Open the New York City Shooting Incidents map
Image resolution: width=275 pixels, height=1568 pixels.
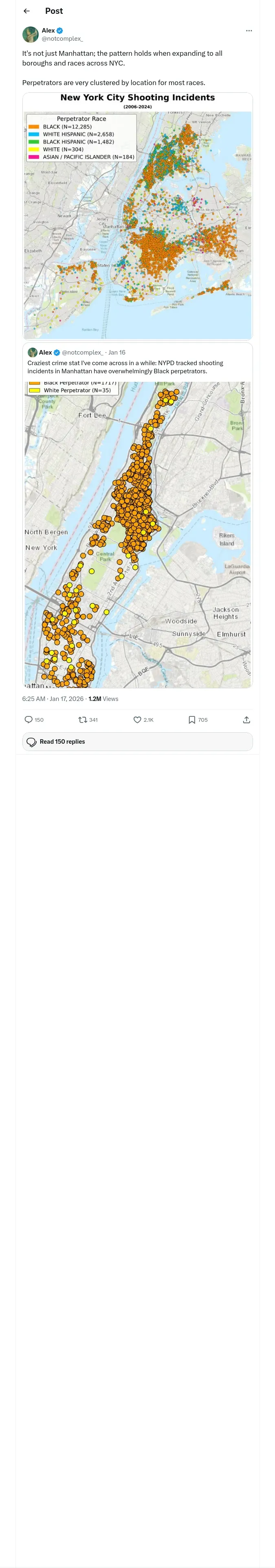tap(137, 216)
